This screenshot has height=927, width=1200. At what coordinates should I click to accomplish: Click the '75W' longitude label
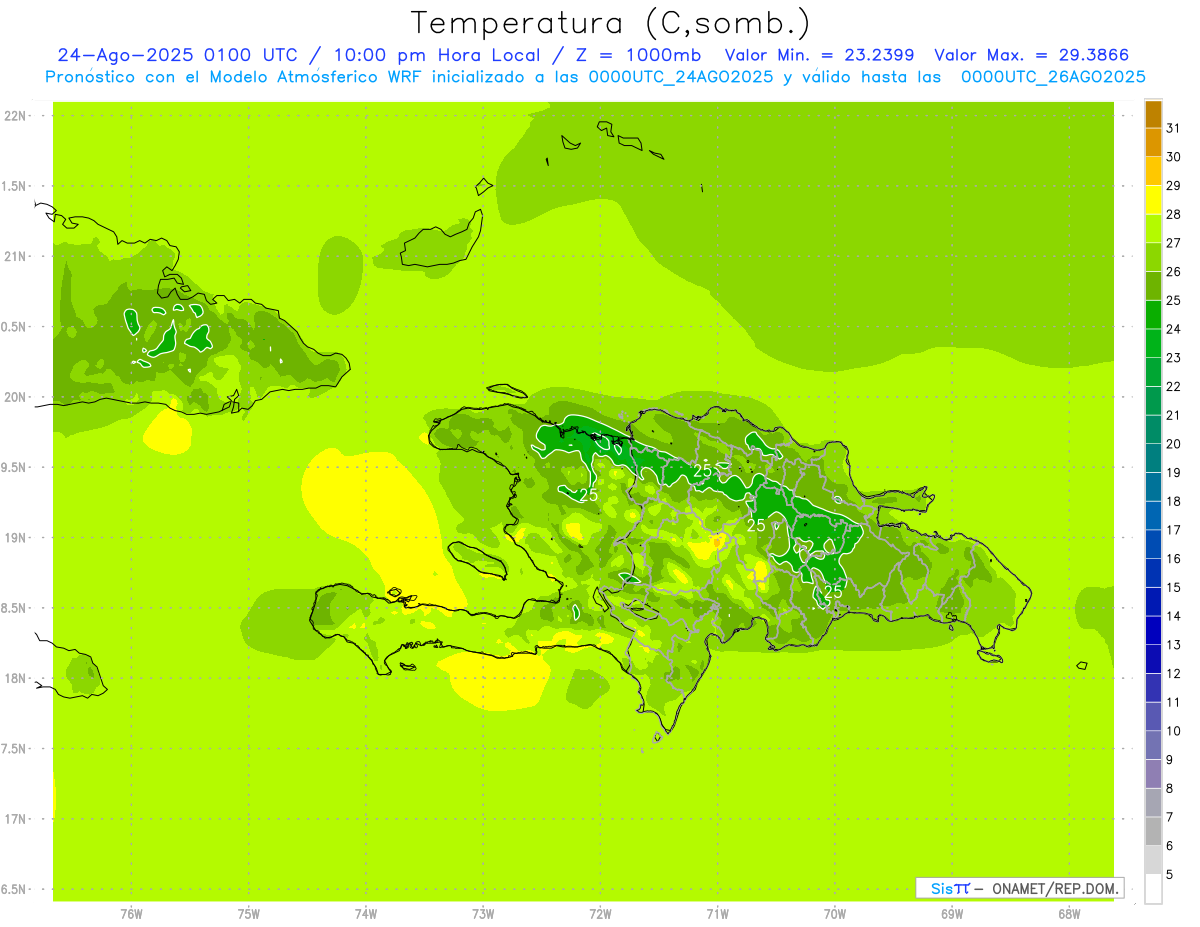(x=248, y=914)
